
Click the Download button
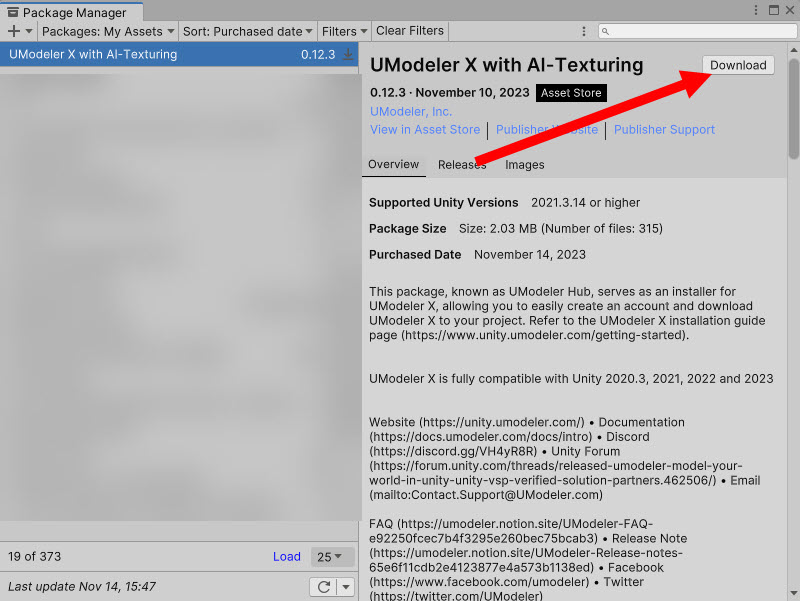tap(738, 65)
